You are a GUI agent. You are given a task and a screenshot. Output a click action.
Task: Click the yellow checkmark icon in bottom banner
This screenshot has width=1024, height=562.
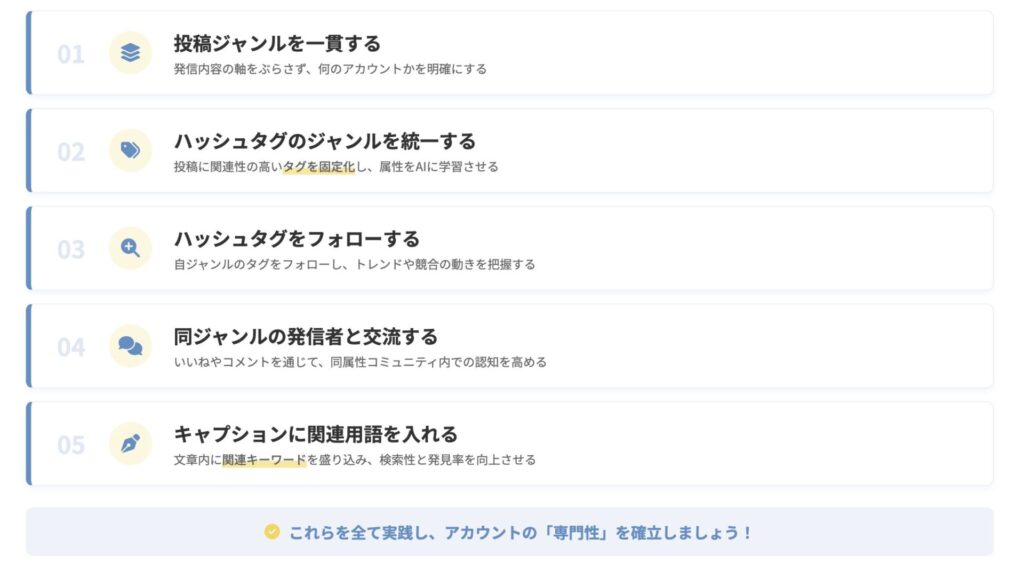272,532
